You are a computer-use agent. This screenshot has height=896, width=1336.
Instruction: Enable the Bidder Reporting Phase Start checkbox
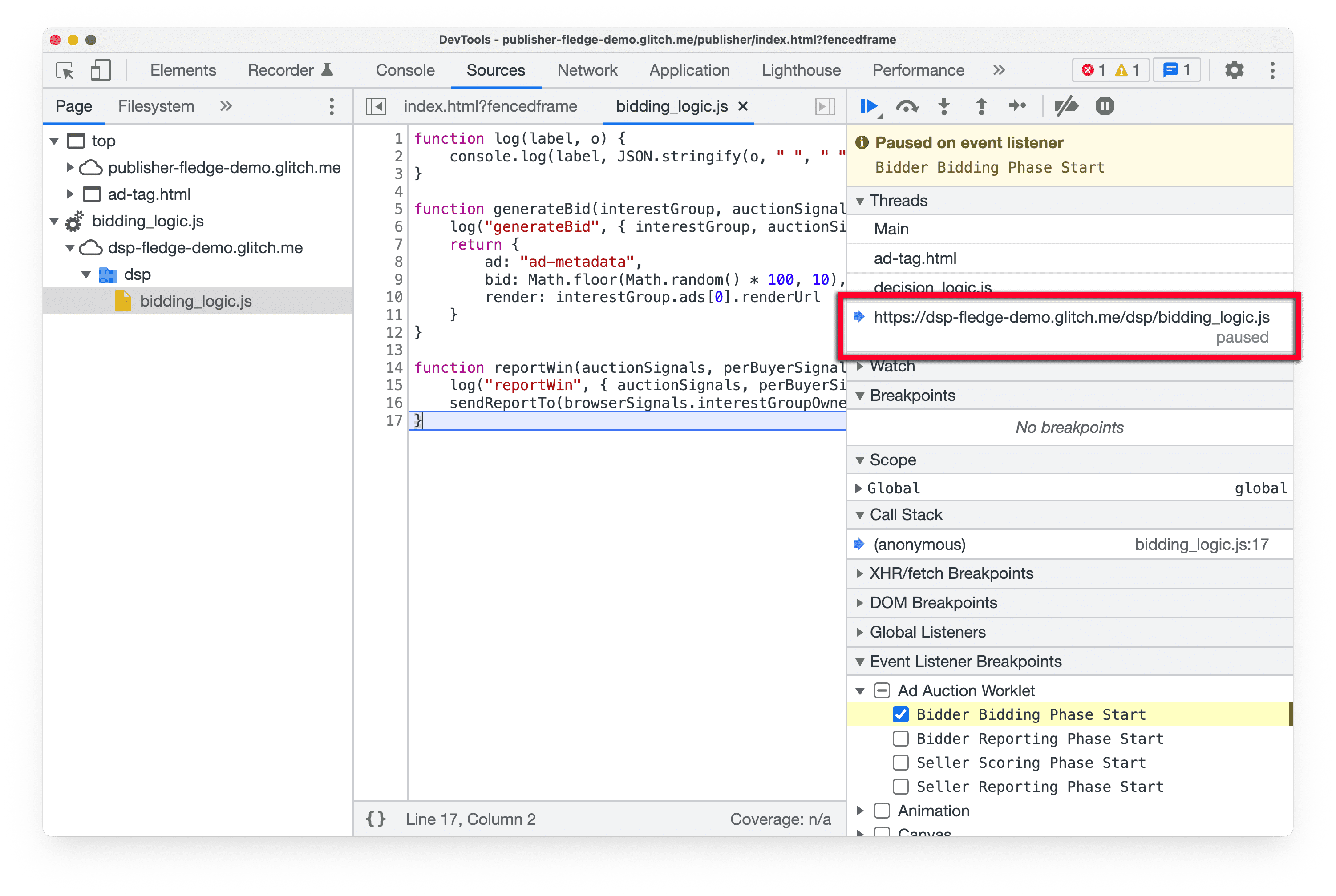(899, 738)
